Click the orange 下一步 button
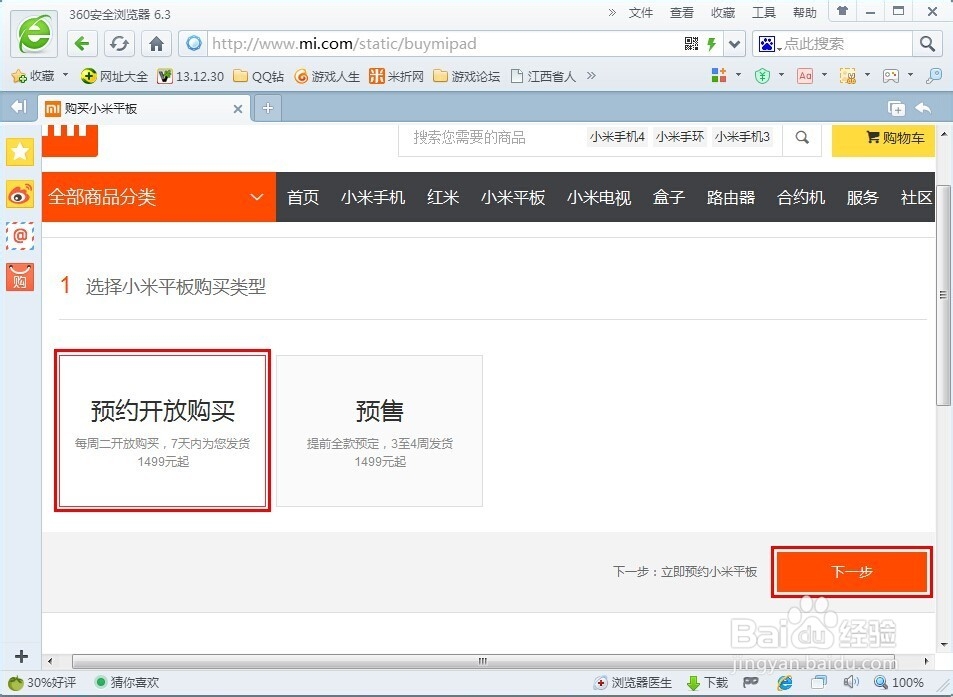The image size is (953, 697). tap(852, 572)
